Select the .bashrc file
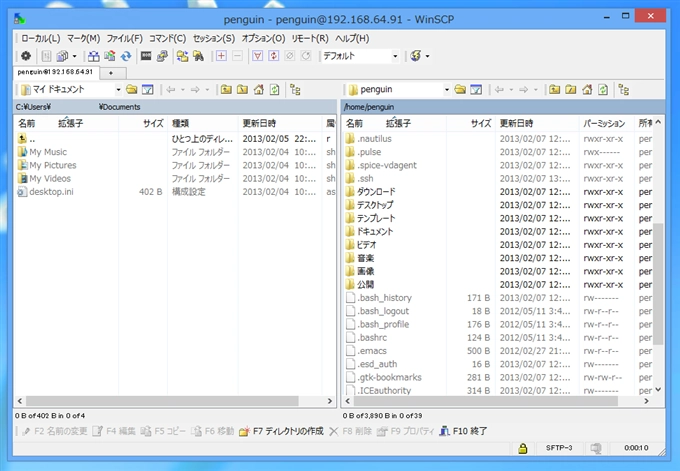680x471 pixels. click(x=367, y=338)
